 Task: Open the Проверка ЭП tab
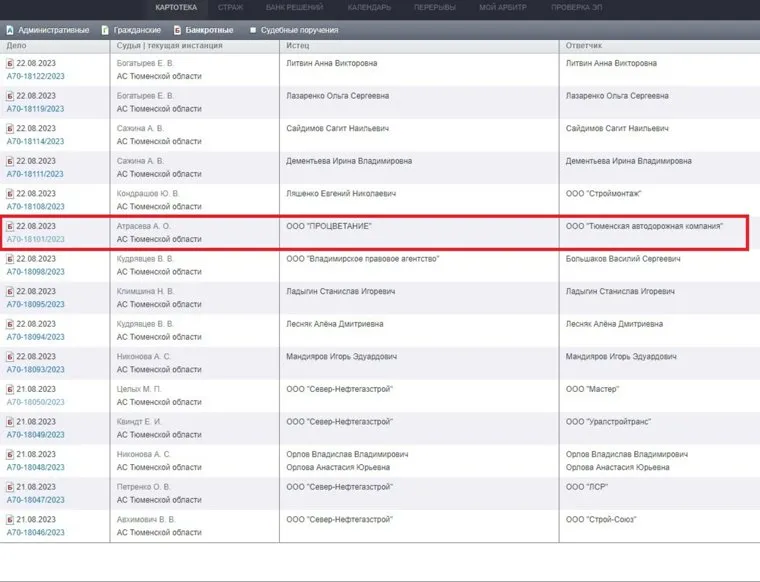[578, 8]
